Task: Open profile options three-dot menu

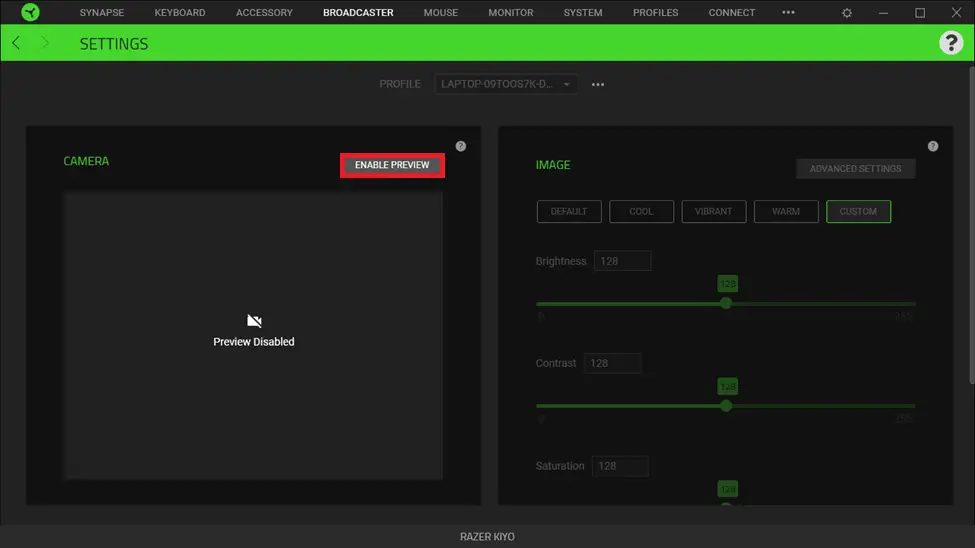Action: tap(598, 85)
